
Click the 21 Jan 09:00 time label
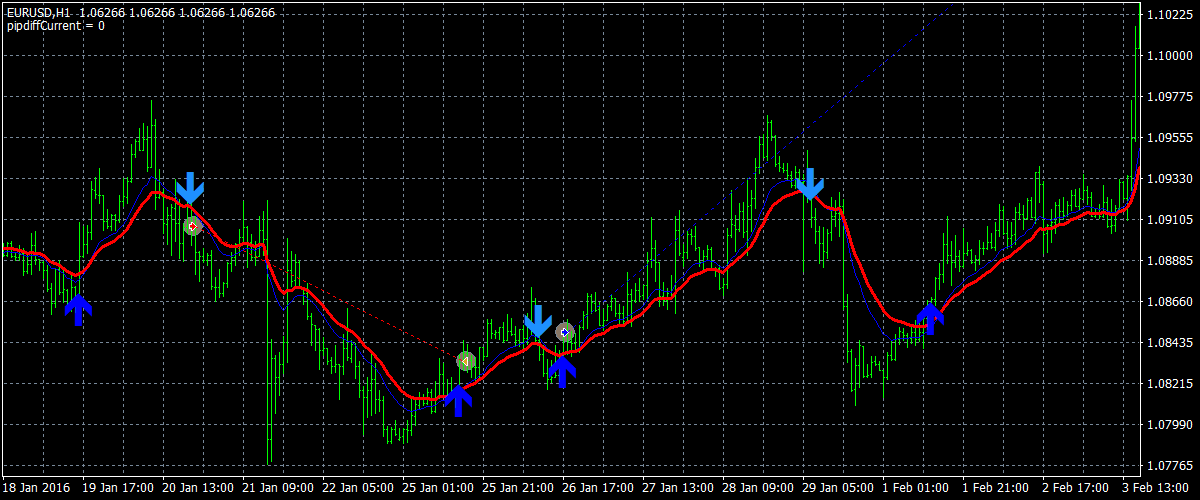click(278, 489)
